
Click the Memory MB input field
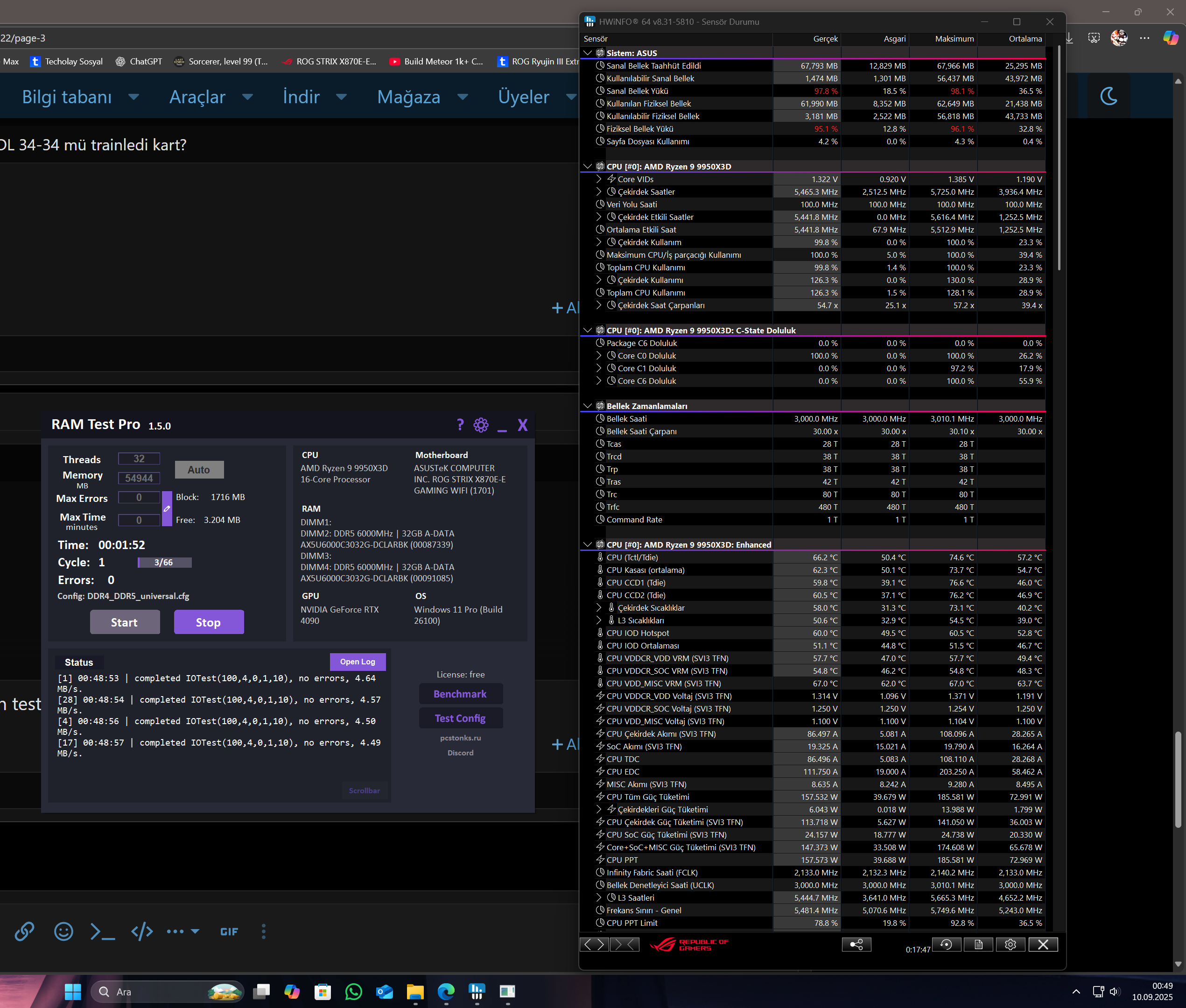click(139, 478)
